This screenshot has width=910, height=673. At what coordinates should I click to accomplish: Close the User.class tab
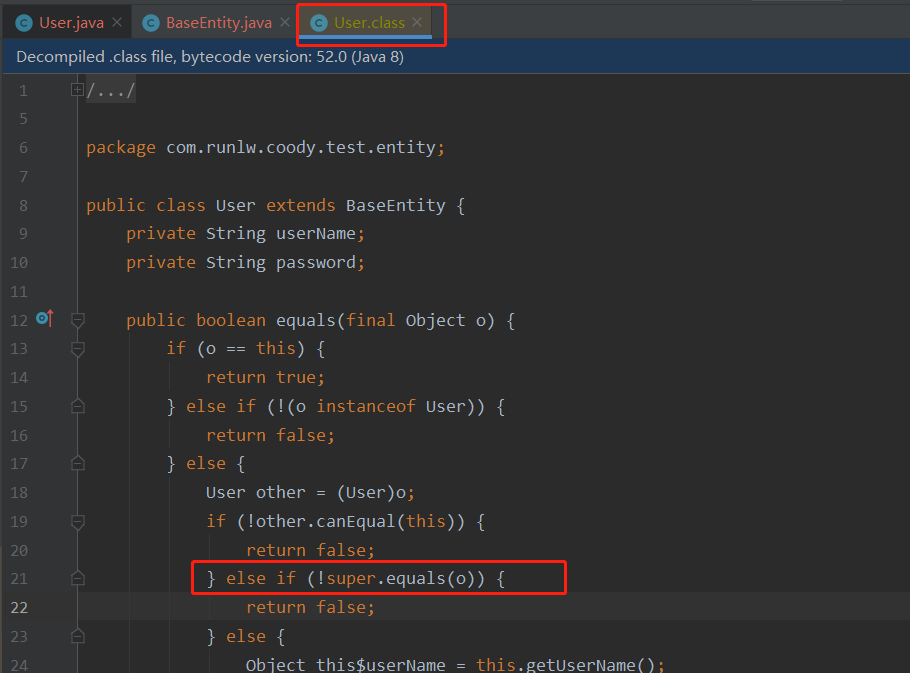(417, 20)
